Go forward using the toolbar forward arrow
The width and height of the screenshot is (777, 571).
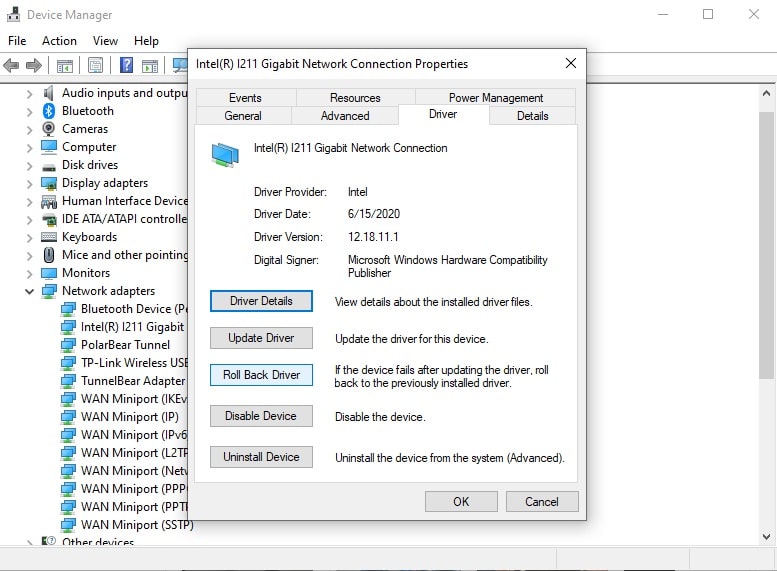coord(34,65)
